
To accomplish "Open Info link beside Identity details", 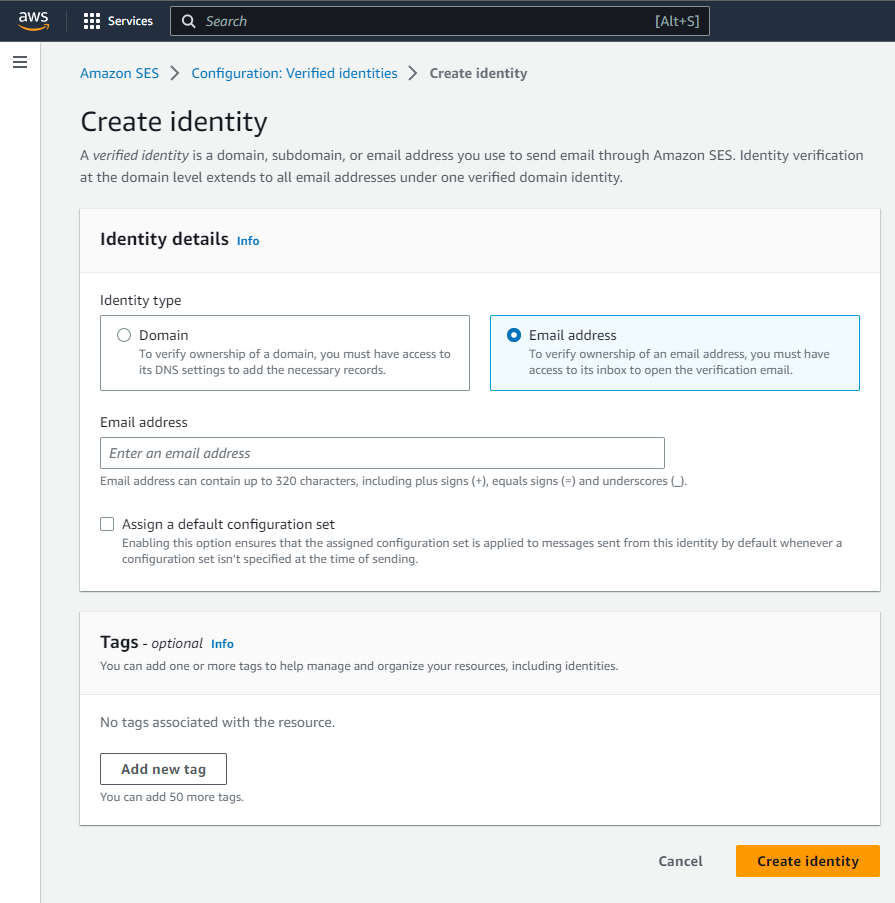I will point(248,241).
